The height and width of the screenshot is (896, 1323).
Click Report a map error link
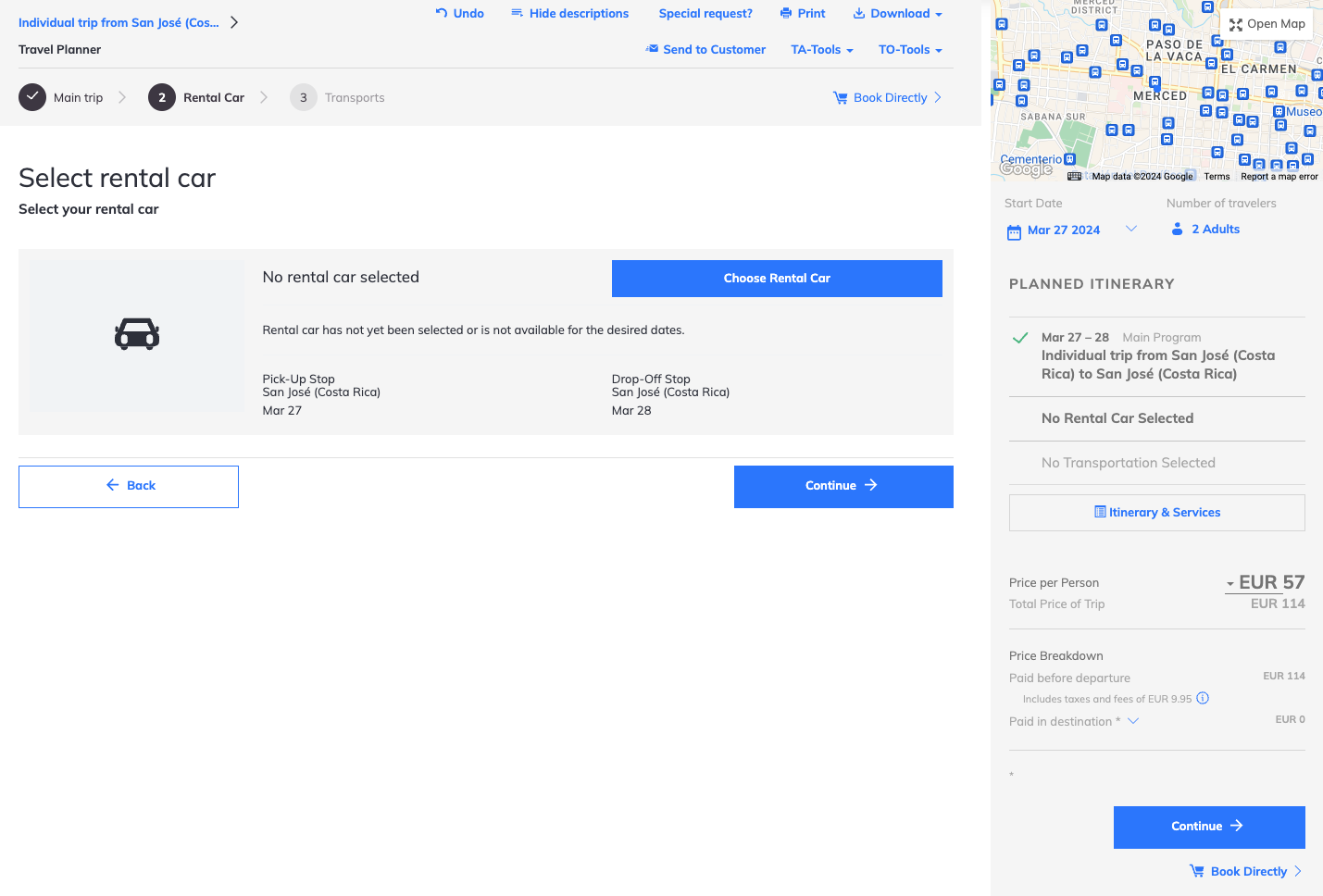[1279, 176]
